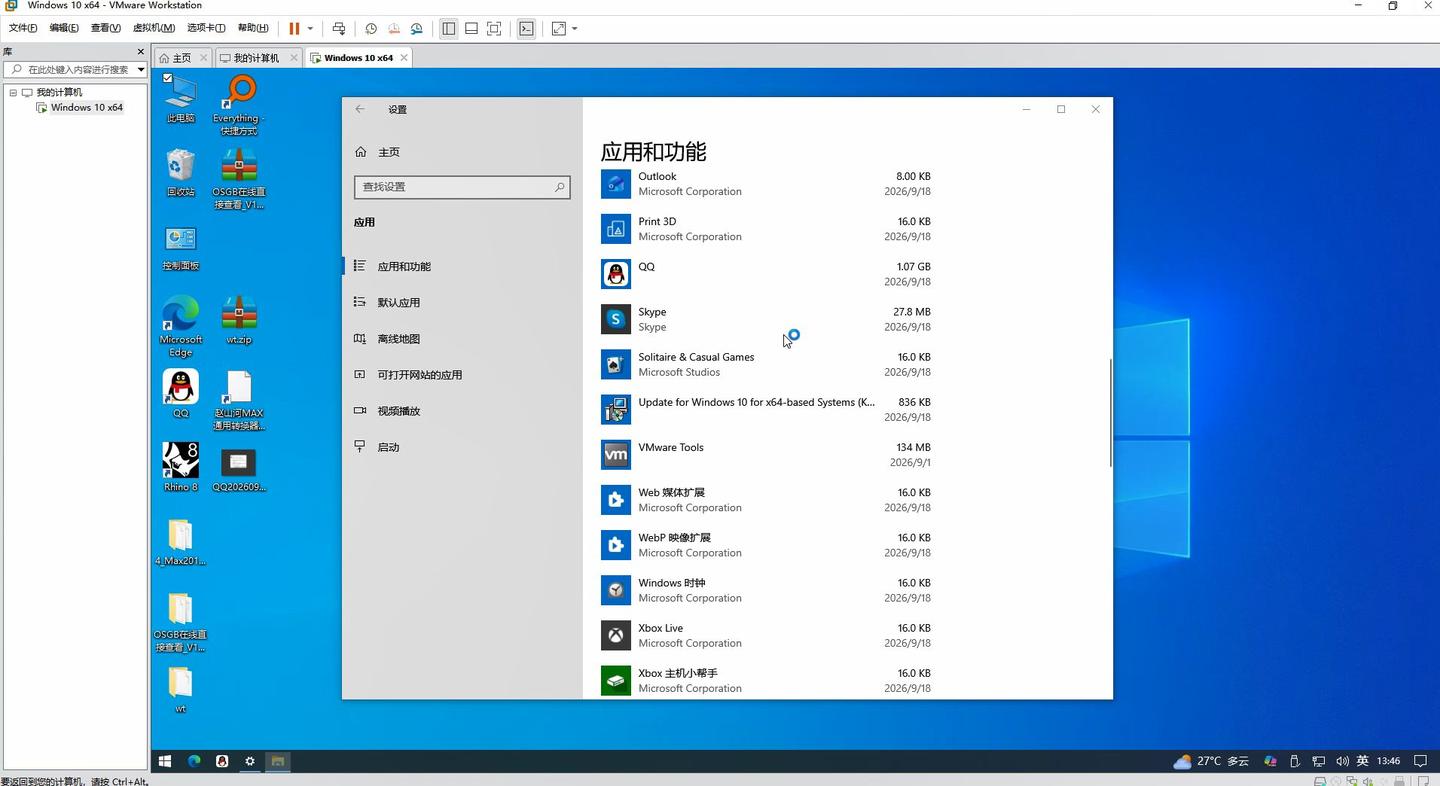The image size is (1440, 786).
Task: Open the library search dropdown arrow
Action: click(141, 70)
